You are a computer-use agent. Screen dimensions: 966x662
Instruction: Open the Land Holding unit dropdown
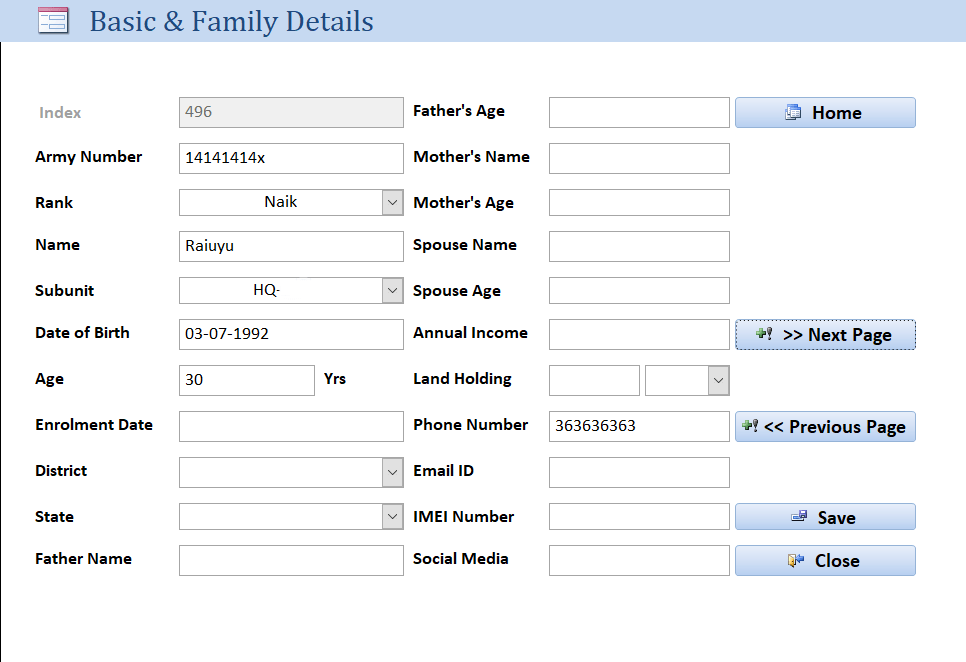click(718, 381)
